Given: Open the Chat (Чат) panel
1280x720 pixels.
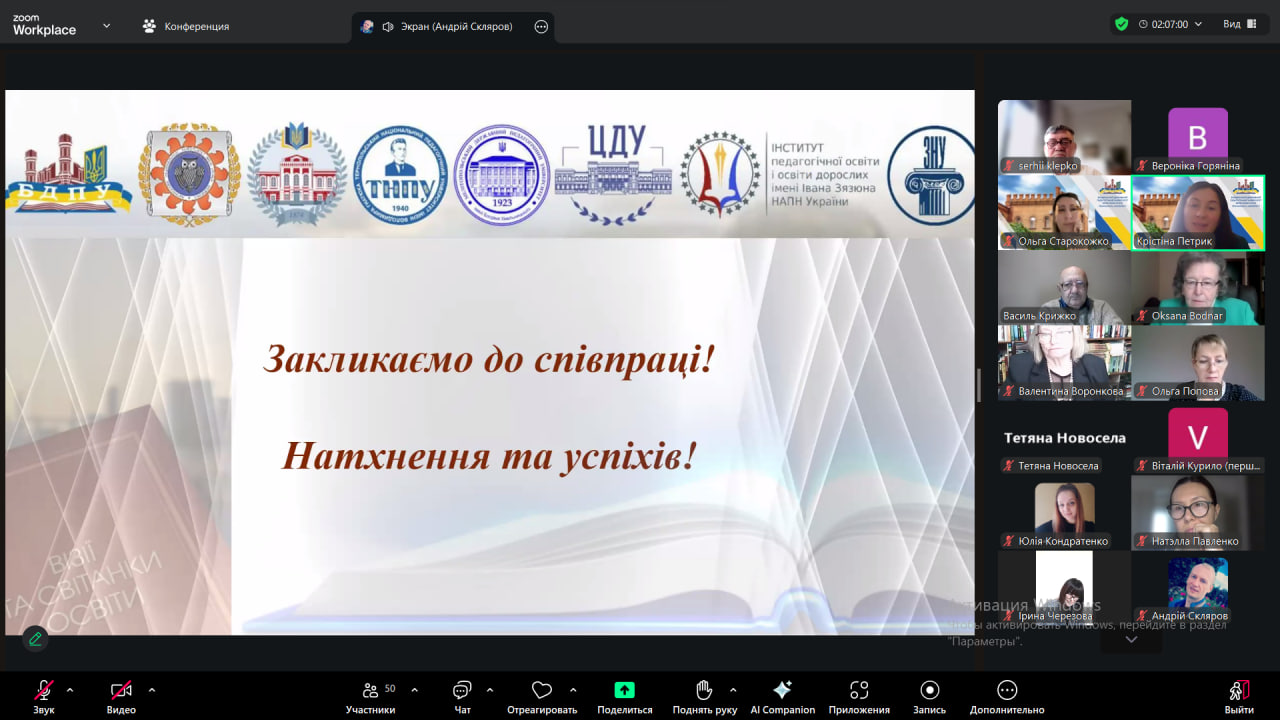Looking at the screenshot, I should [x=462, y=691].
